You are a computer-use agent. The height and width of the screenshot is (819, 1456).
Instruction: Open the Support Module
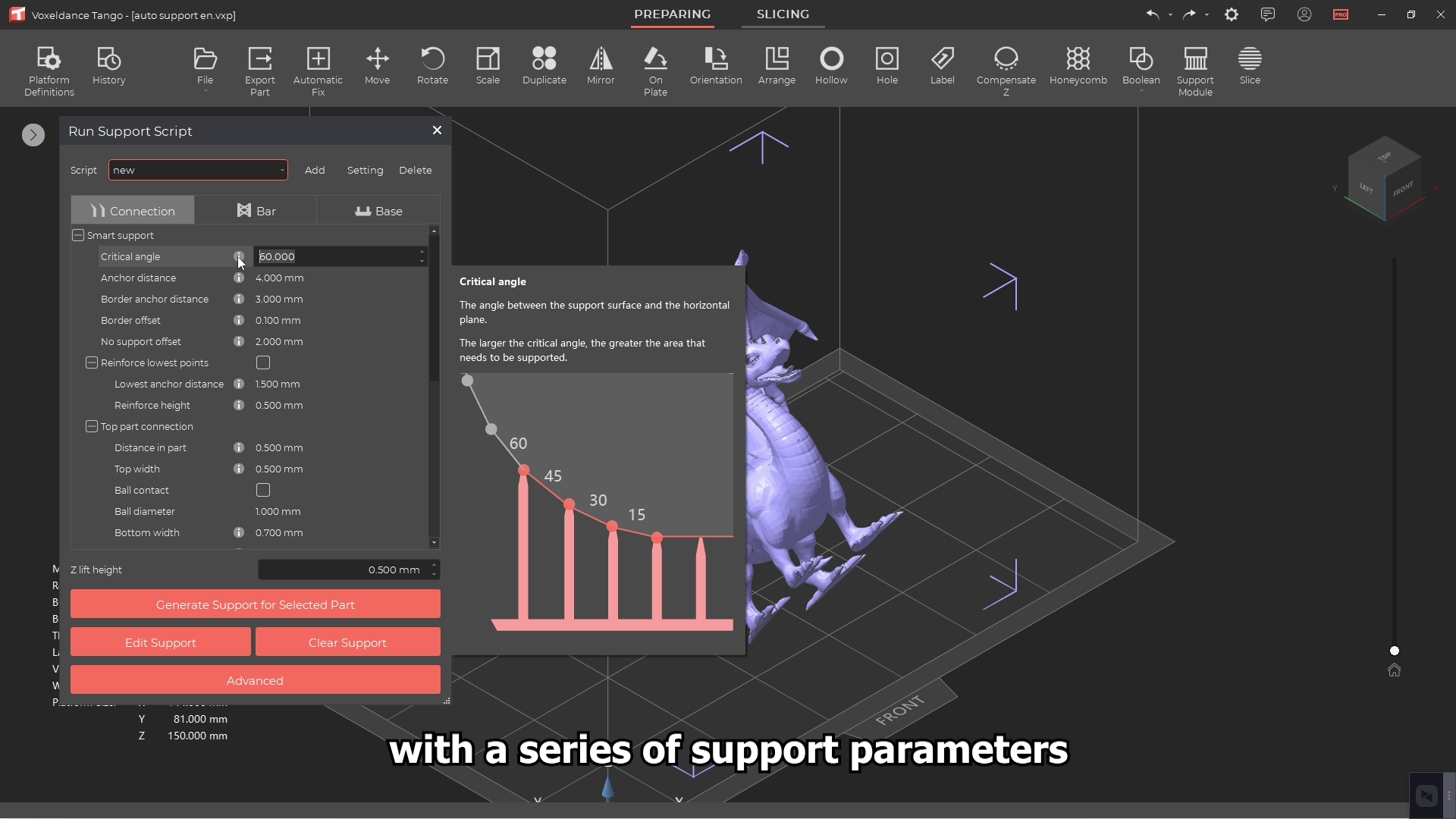1195,66
